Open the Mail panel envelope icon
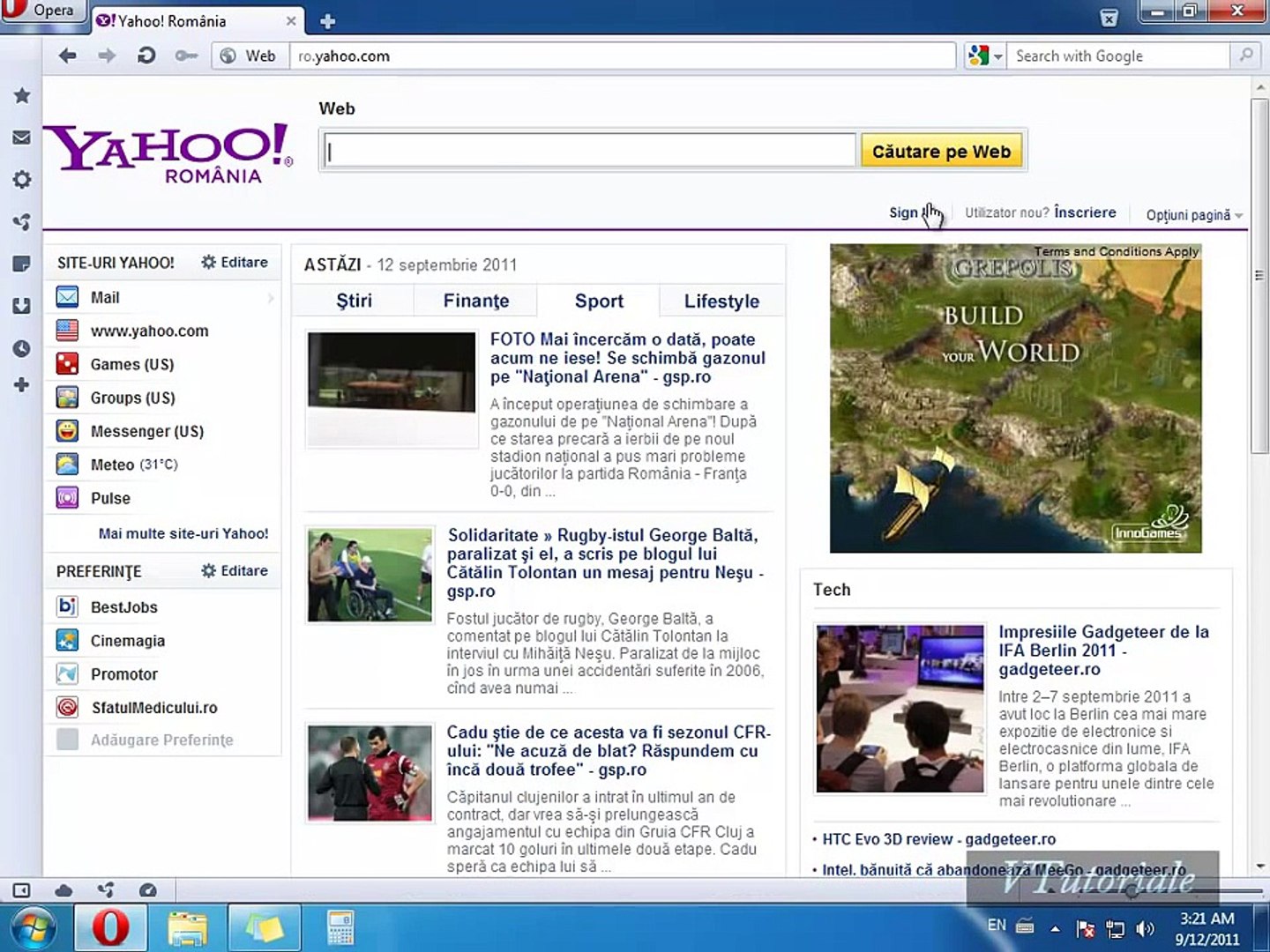This screenshot has height=952, width=1270. click(22, 138)
